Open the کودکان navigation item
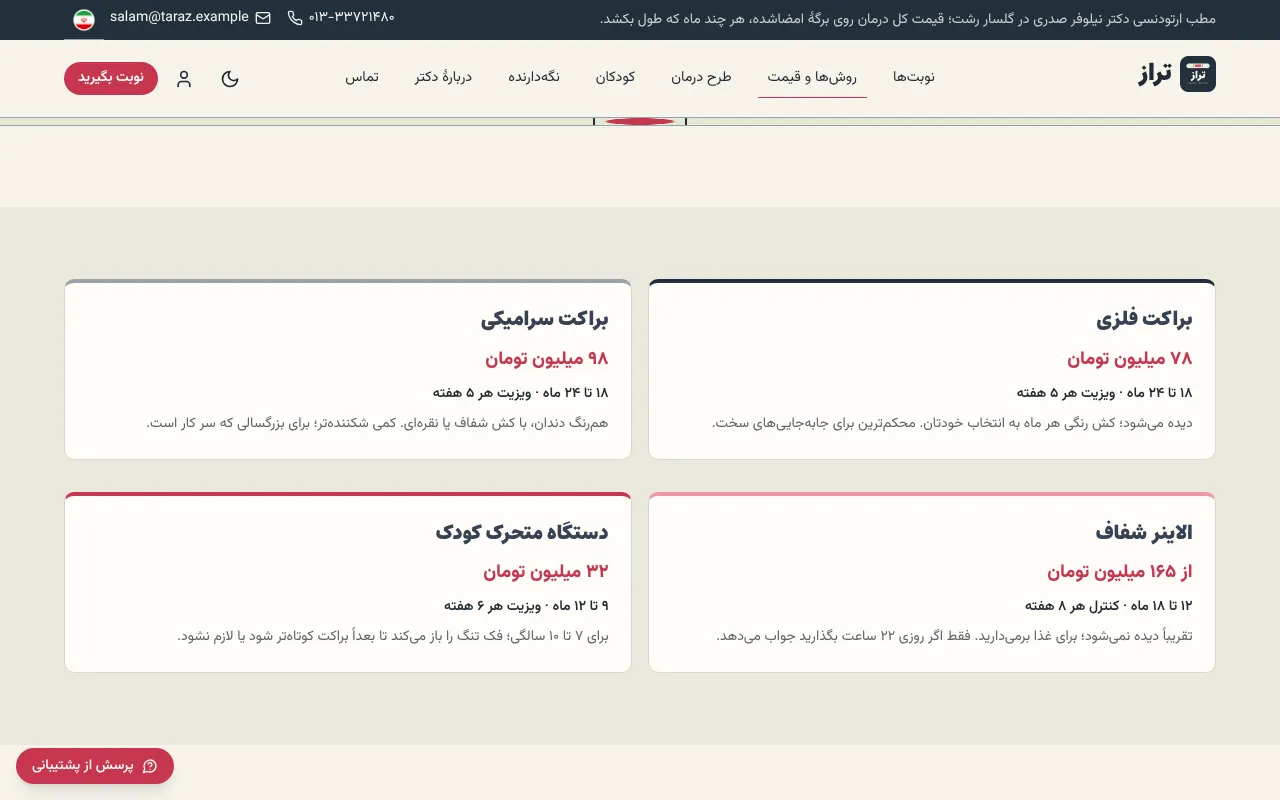This screenshot has height=800, width=1280. point(616,78)
